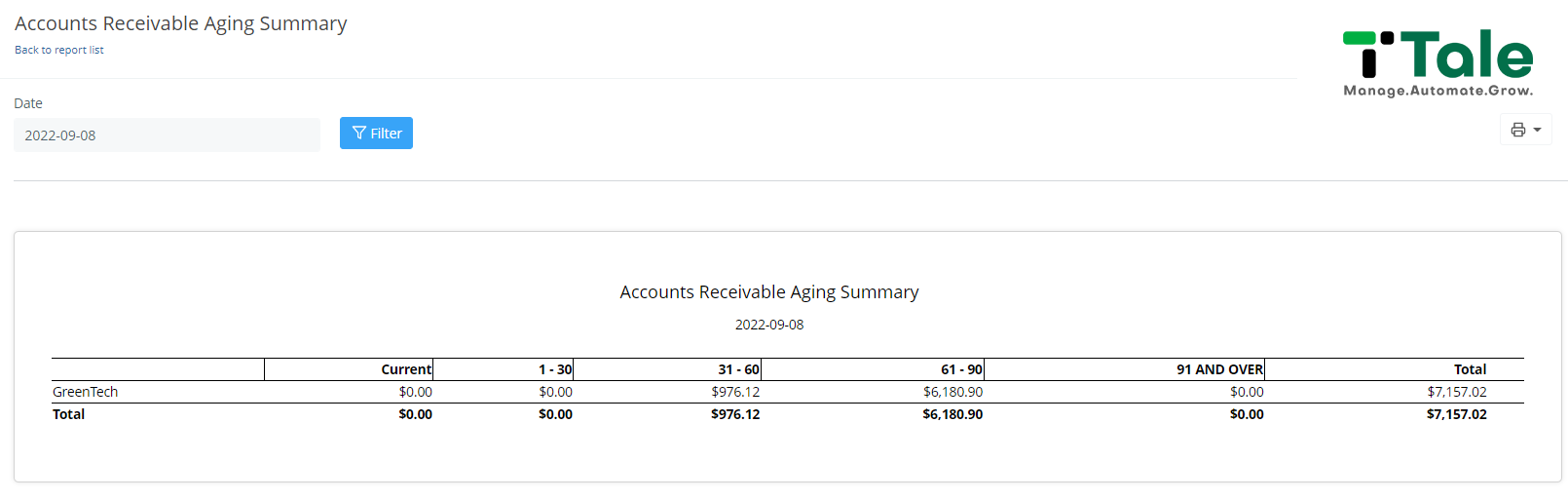Click the Total column header

coord(1470,369)
